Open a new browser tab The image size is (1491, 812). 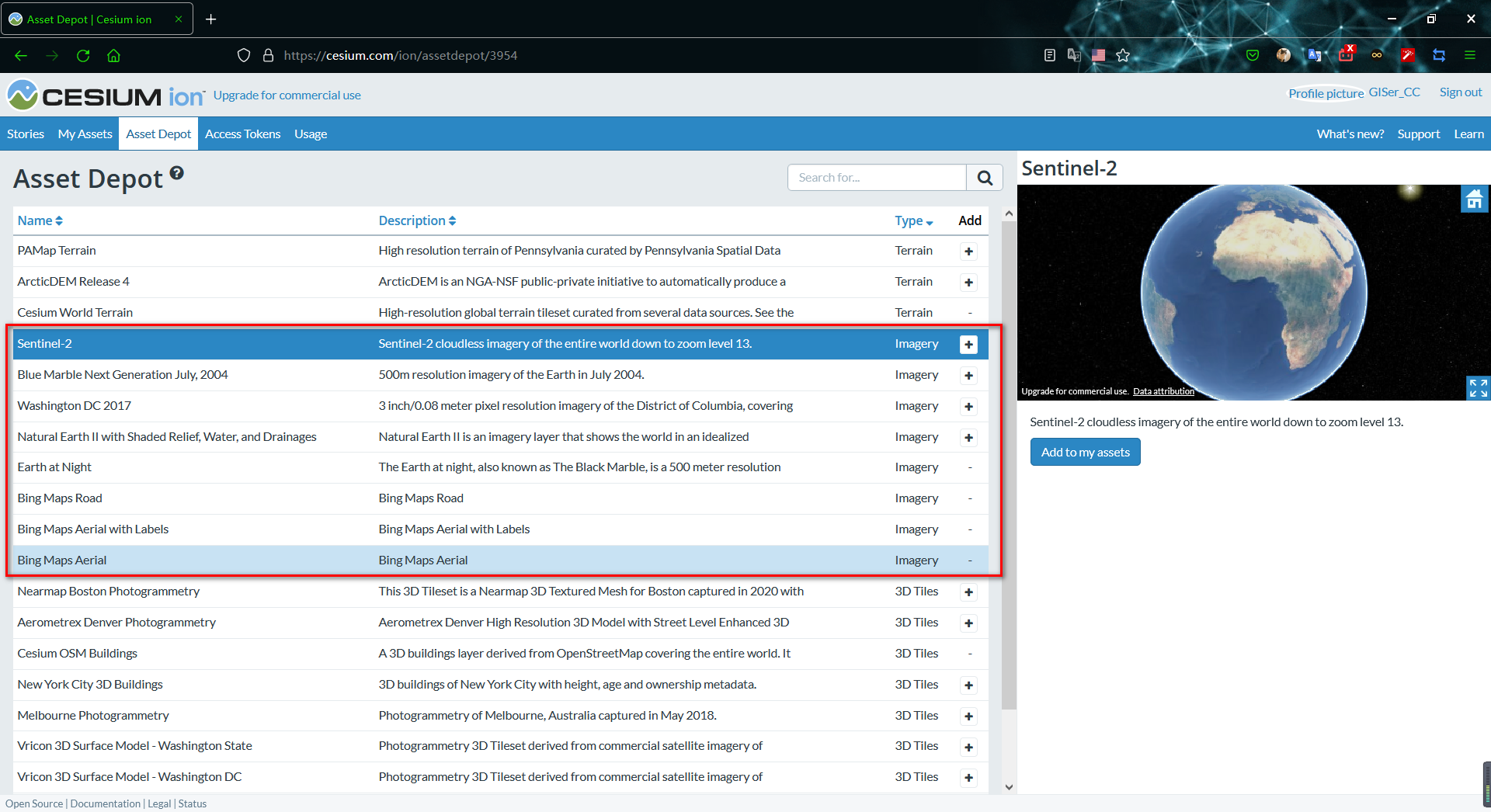tap(211, 19)
